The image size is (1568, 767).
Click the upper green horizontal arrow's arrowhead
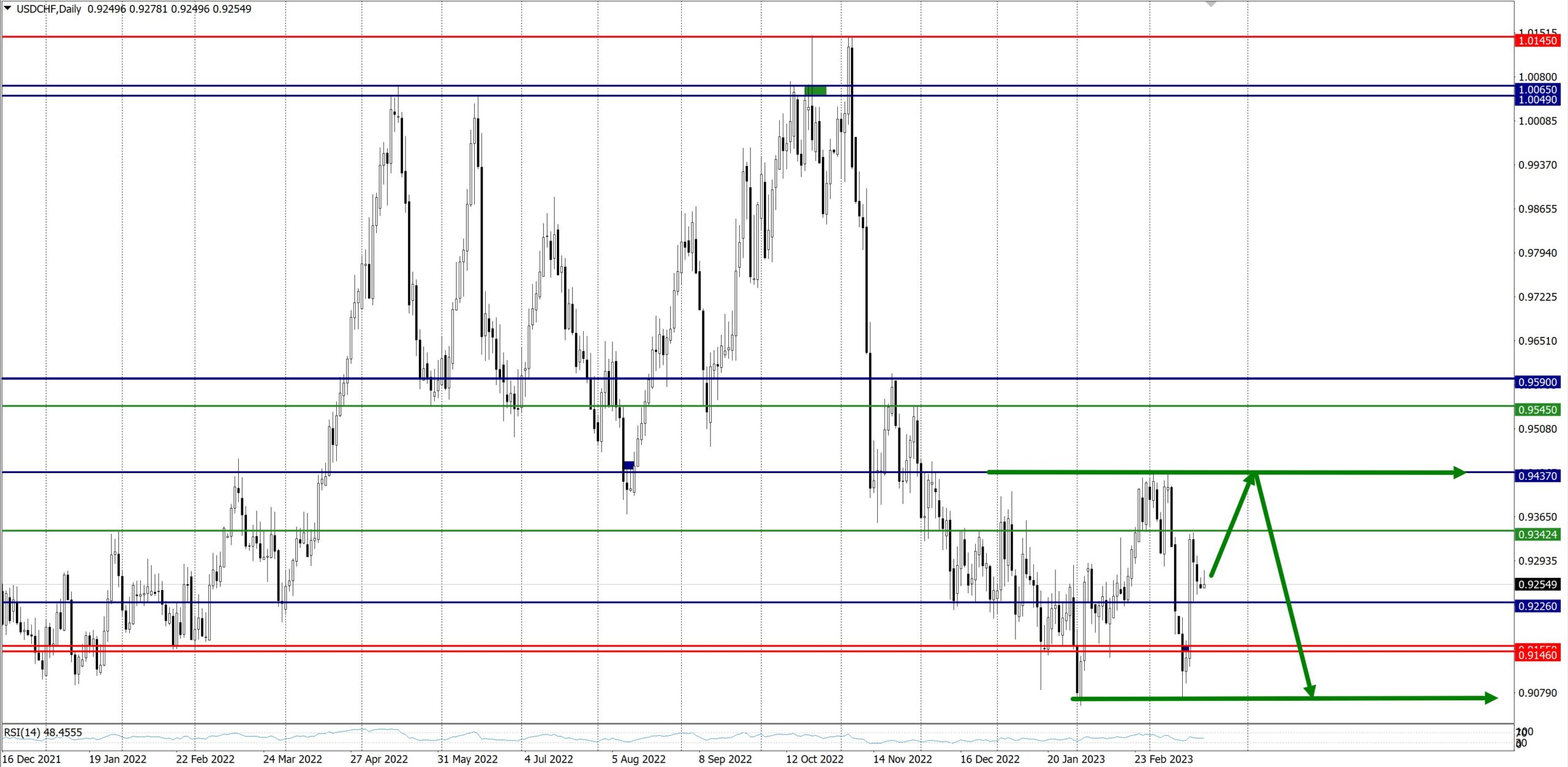click(1460, 473)
